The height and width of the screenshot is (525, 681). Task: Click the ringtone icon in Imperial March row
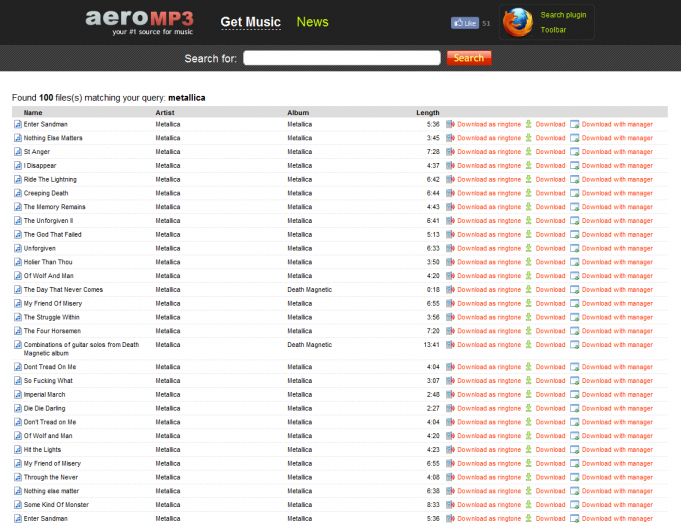[x=450, y=394]
